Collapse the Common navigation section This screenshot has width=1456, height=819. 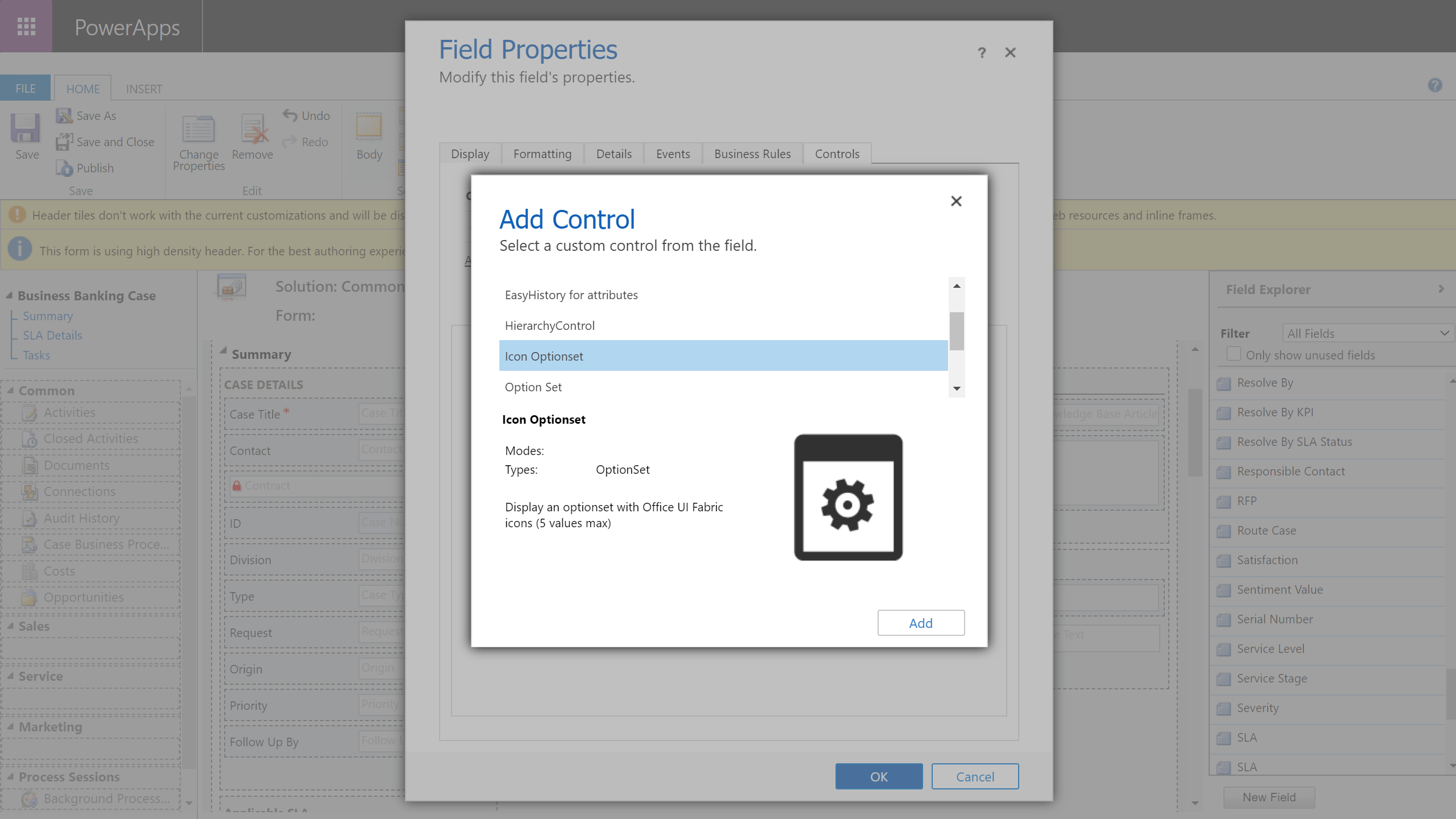click(x=10, y=391)
